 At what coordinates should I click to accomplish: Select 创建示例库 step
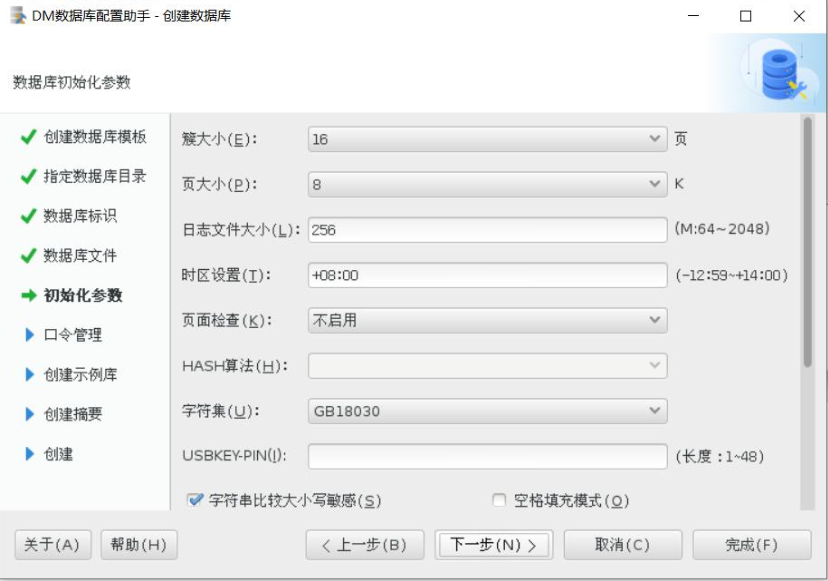[x=80, y=374]
